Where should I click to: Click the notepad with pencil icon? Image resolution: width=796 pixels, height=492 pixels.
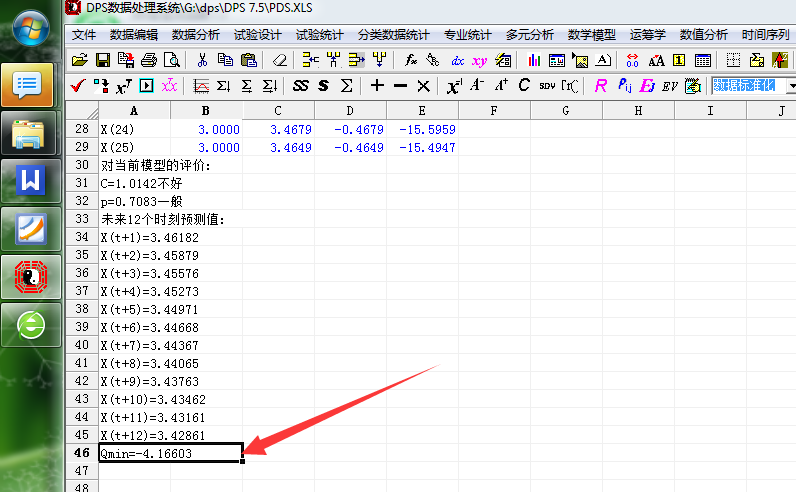tap(693, 86)
